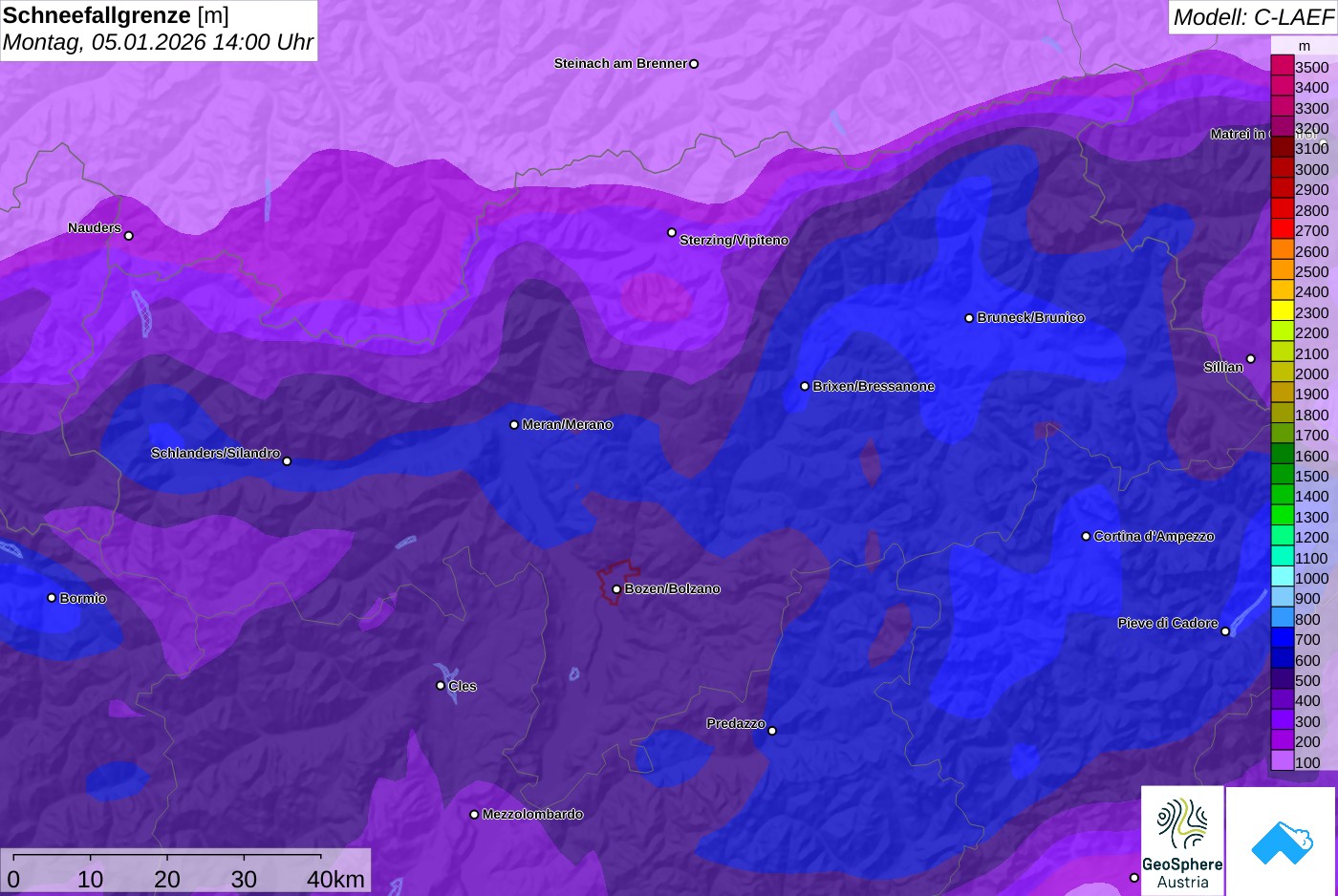This screenshot has width=1338, height=896.
Task: Pick the 1500 m green legend swatch
Action: coord(1282,475)
